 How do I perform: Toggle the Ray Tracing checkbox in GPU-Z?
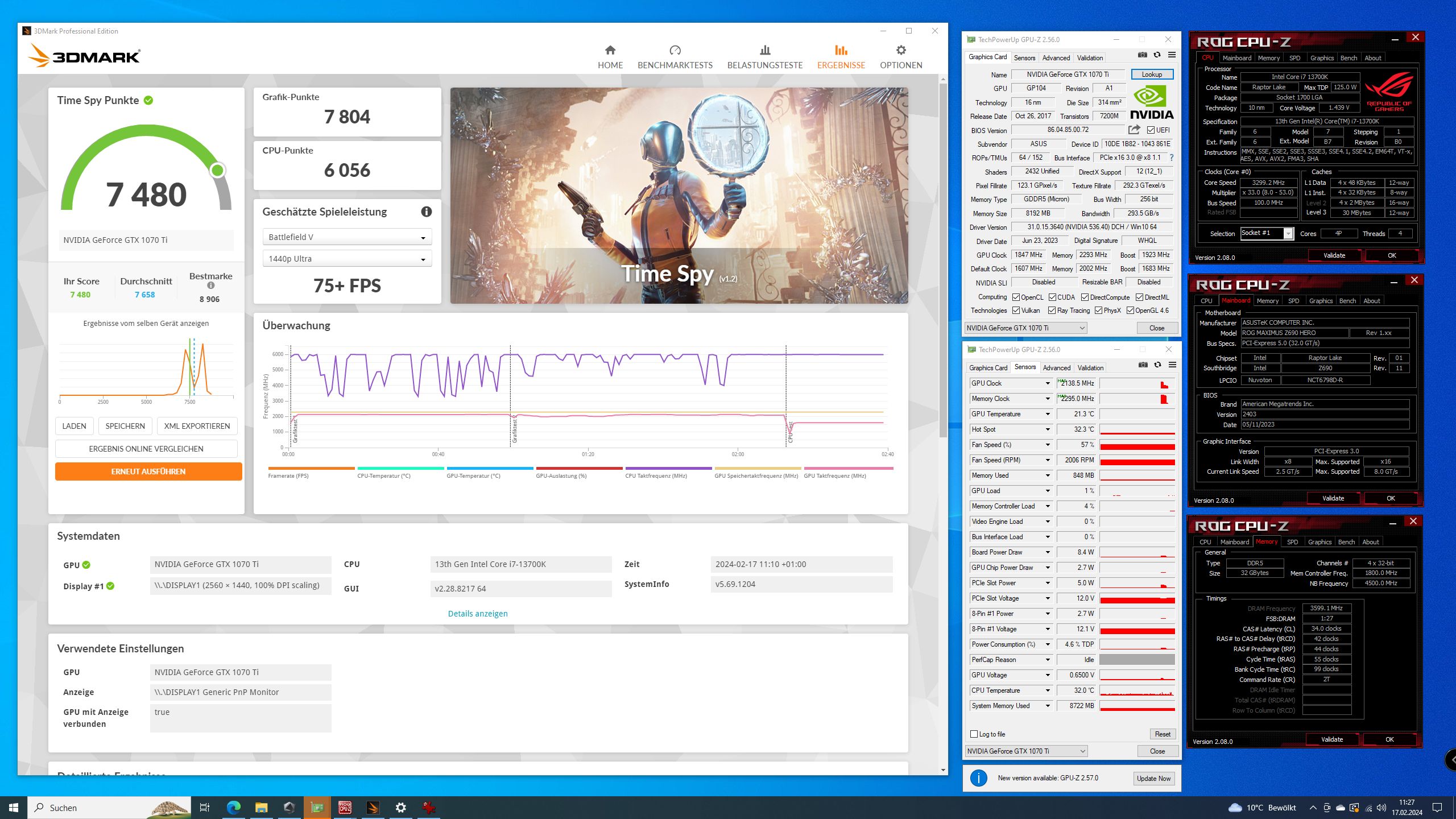1052,311
